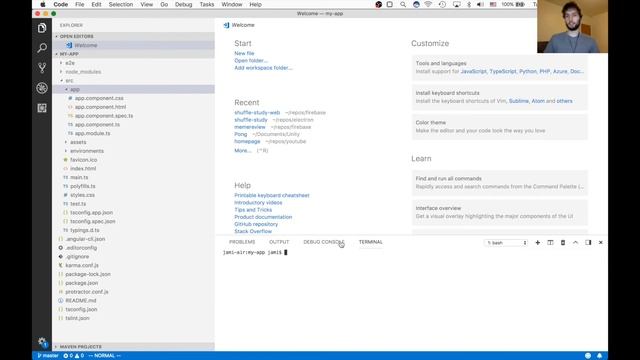
Task: Open the Extensions view in activity bar
Action: click(x=42, y=108)
